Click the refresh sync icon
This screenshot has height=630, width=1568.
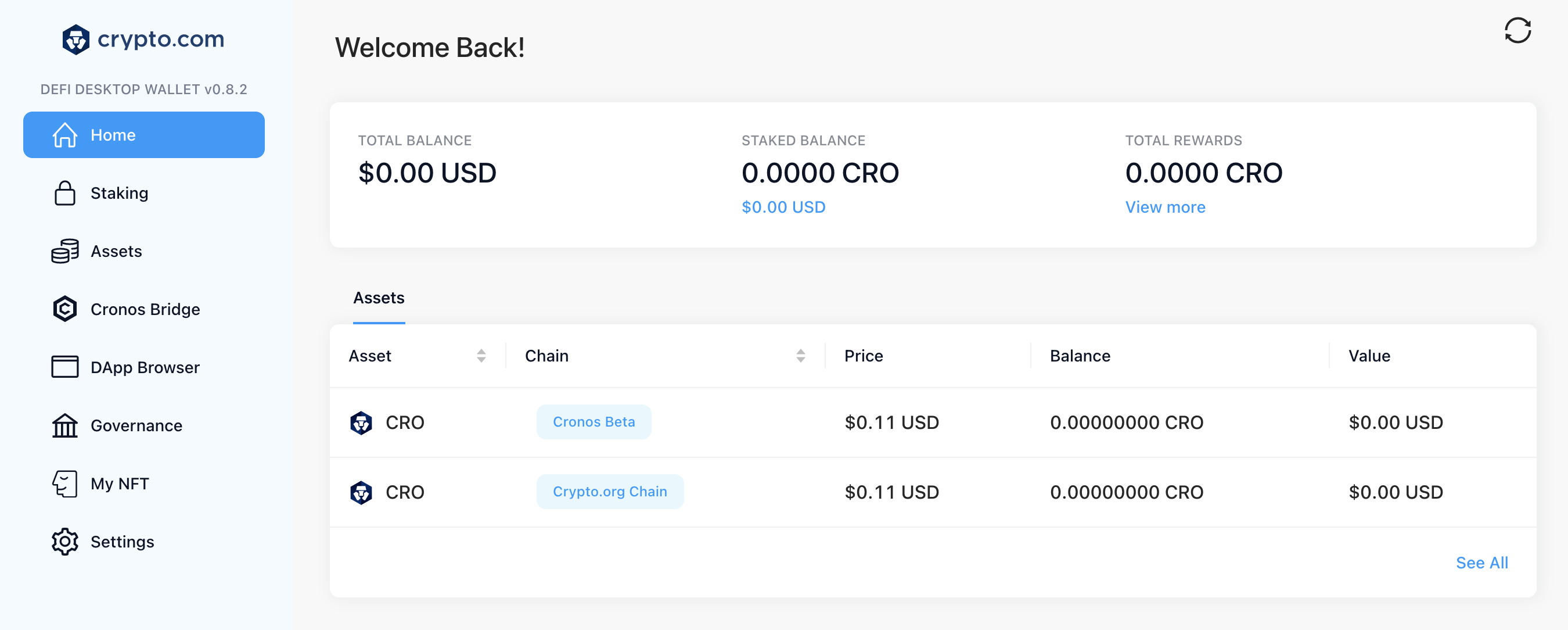(1517, 30)
